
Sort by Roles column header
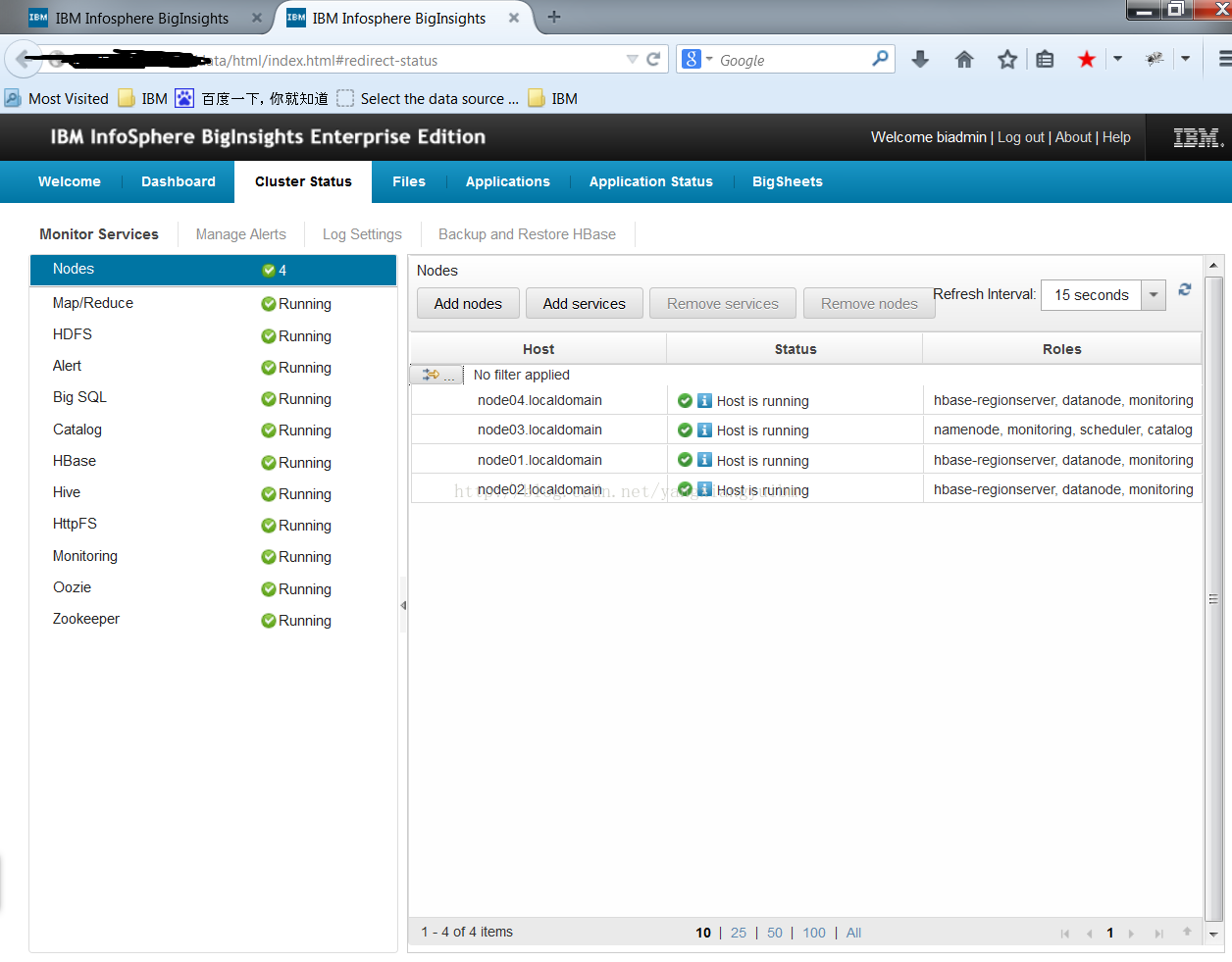coord(1062,349)
